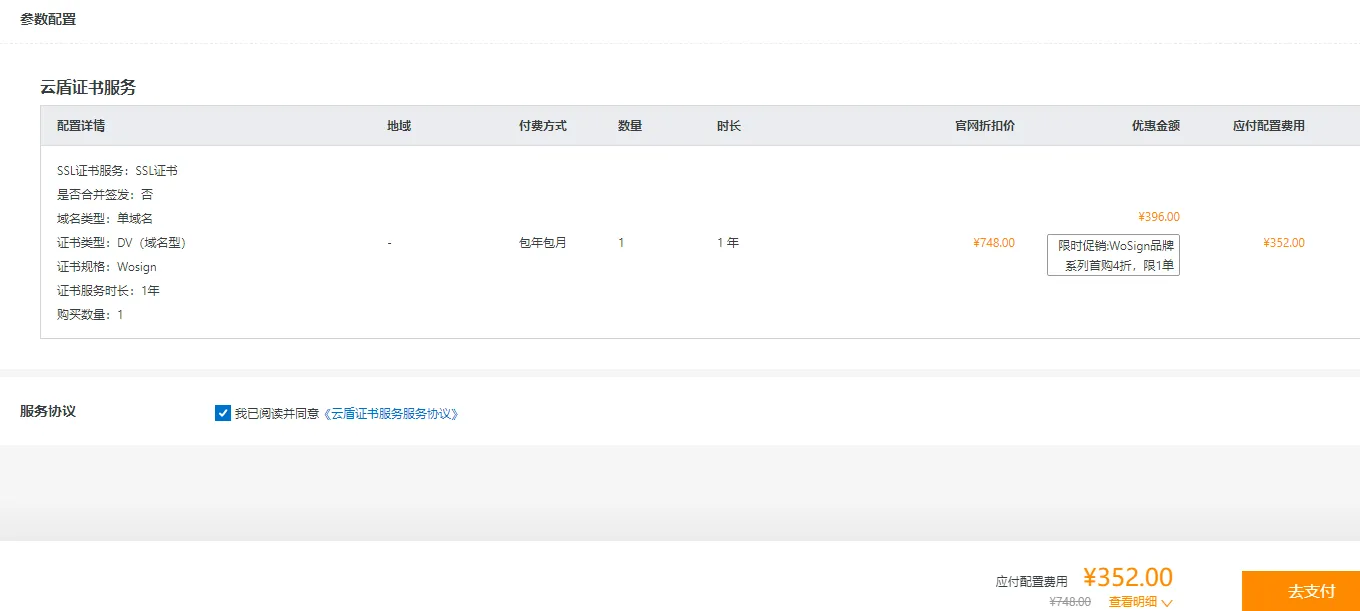Click the ¥396.00 discount amount
Viewport: 1360px width, 611px height.
[x=1159, y=217]
